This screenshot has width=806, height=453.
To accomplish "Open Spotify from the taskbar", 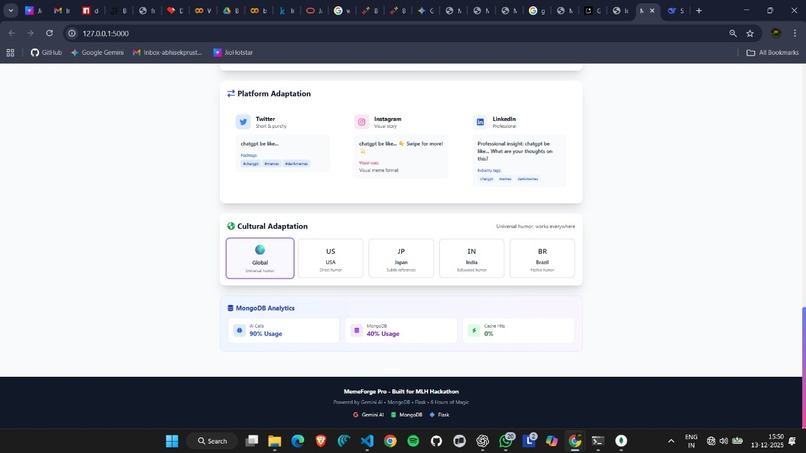I will point(413,441).
